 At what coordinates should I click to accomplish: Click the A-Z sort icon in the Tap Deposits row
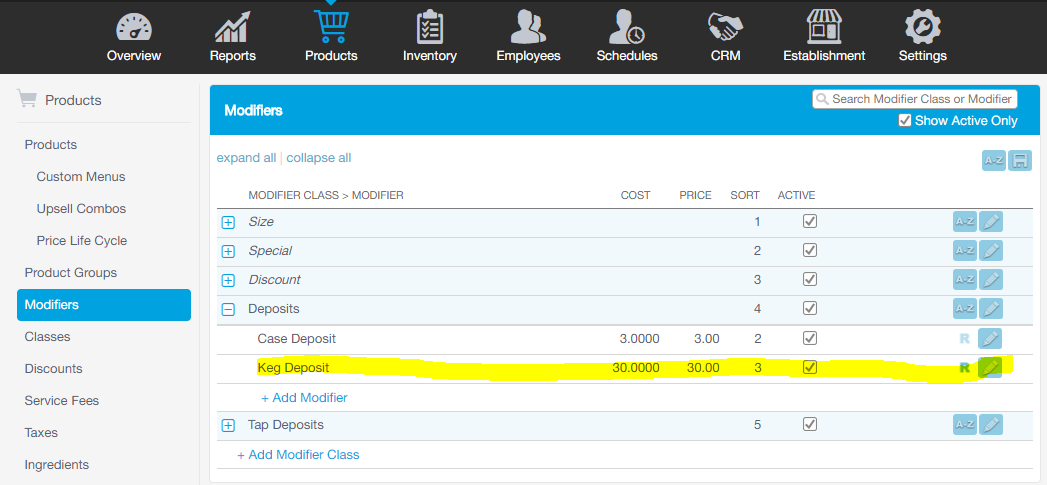pos(964,424)
